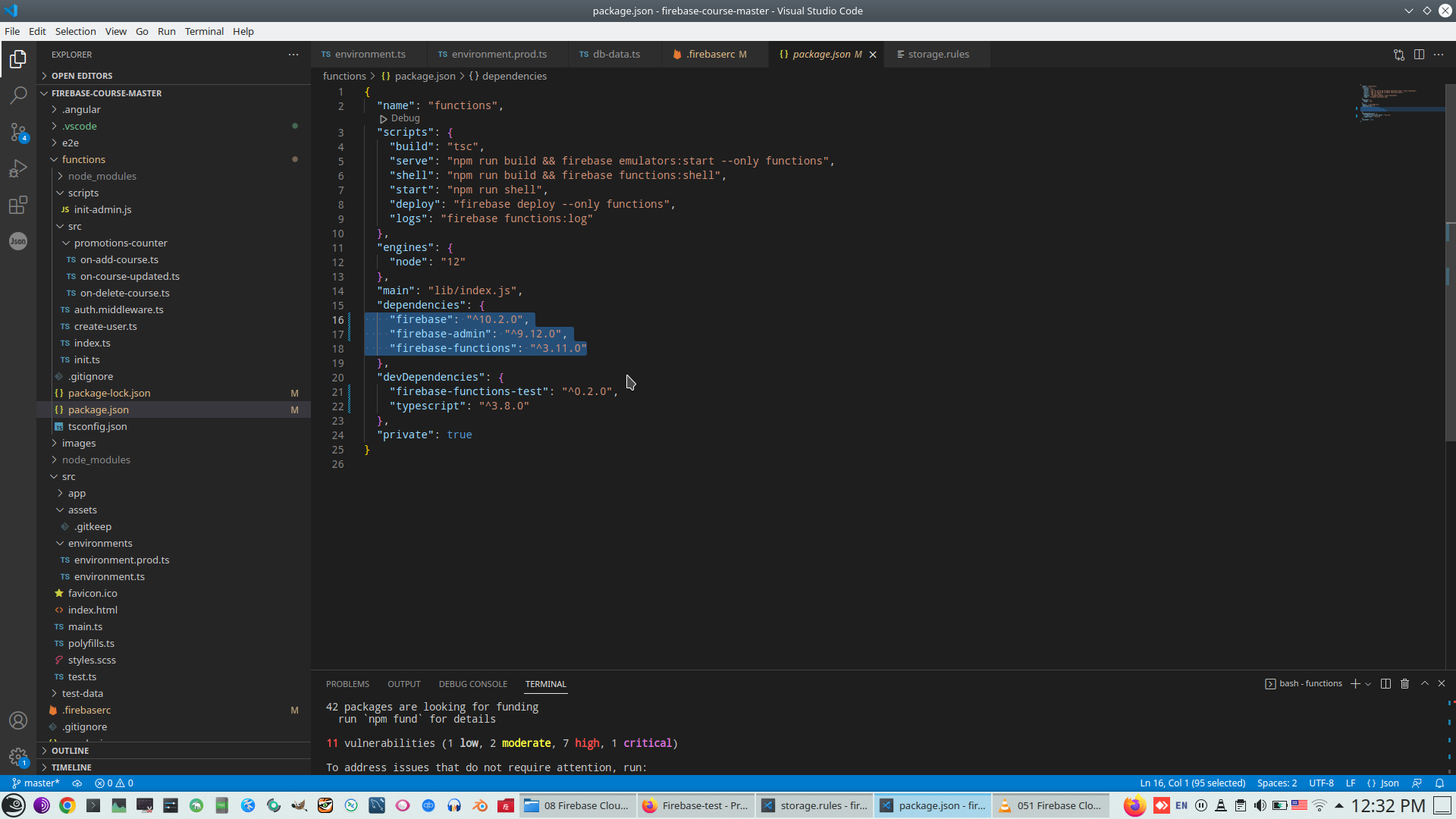The width and height of the screenshot is (1456, 819).
Task: Open the Extensions view icon
Action: (x=18, y=205)
